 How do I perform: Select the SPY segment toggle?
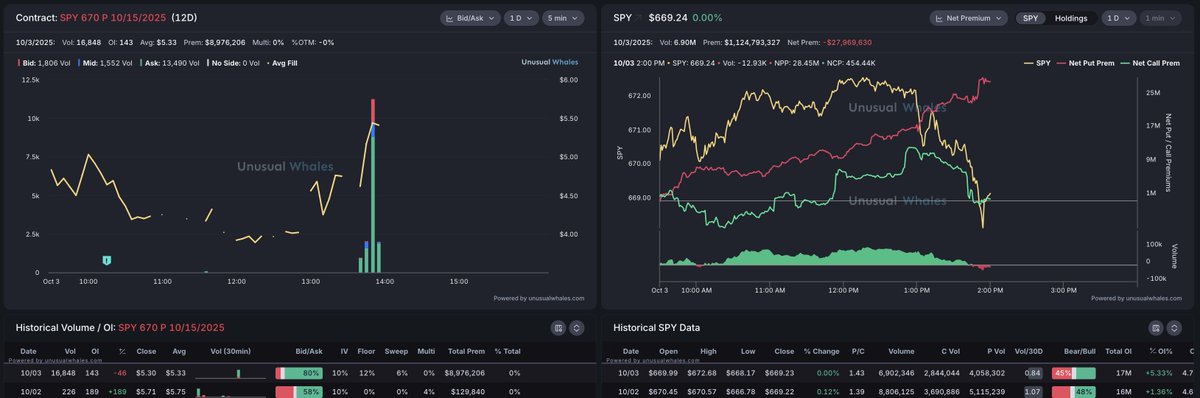(x=1030, y=18)
